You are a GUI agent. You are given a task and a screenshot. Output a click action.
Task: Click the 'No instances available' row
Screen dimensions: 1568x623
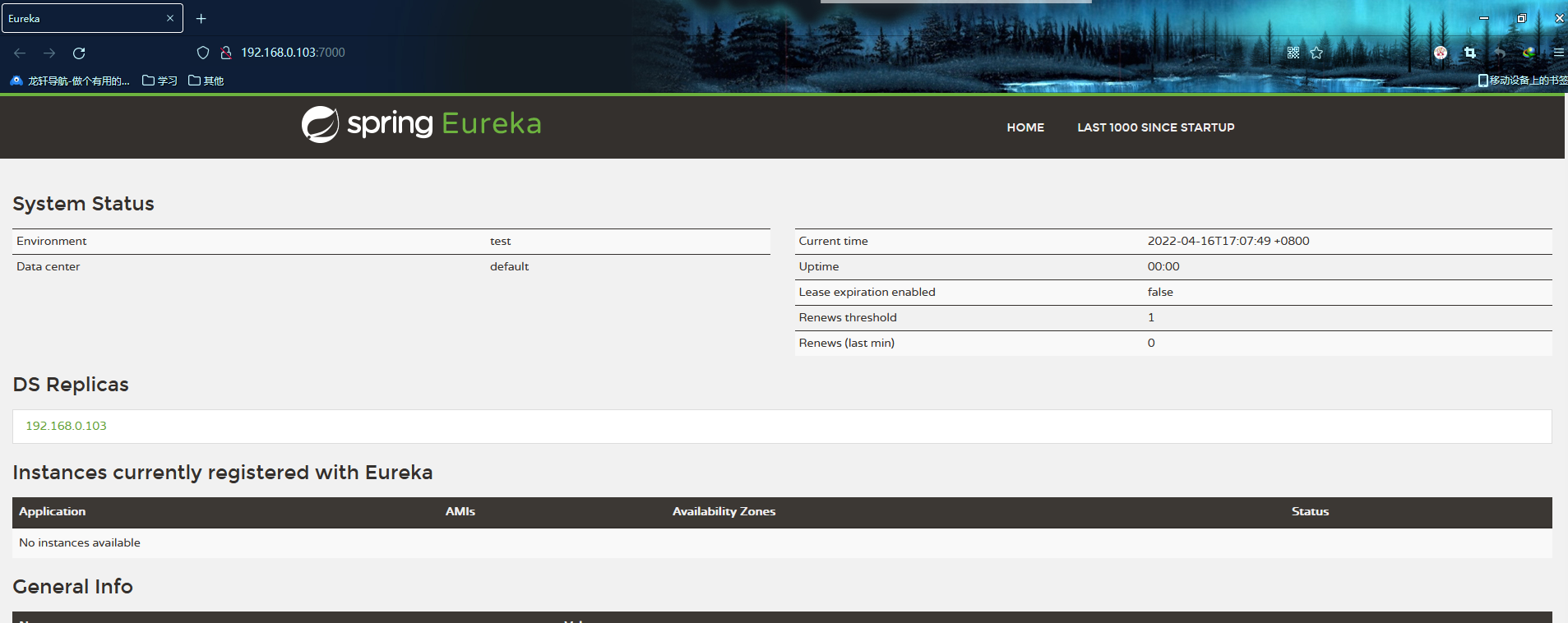[782, 542]
